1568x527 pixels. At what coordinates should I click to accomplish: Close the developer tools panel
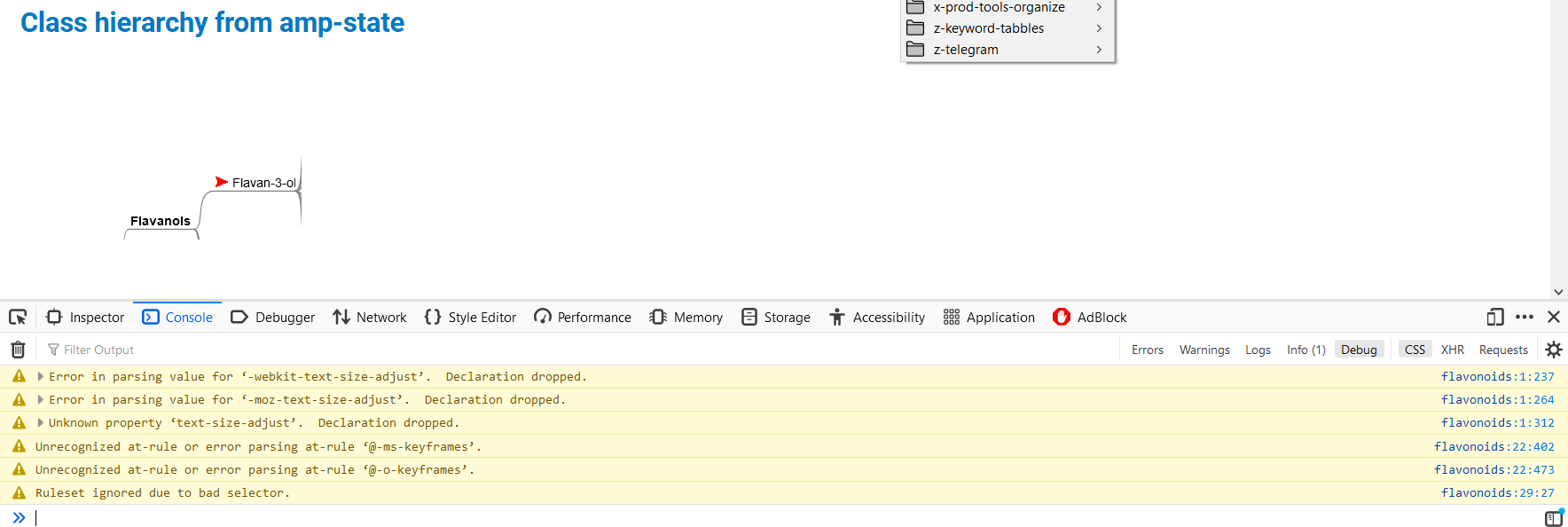click(1554, 317)
